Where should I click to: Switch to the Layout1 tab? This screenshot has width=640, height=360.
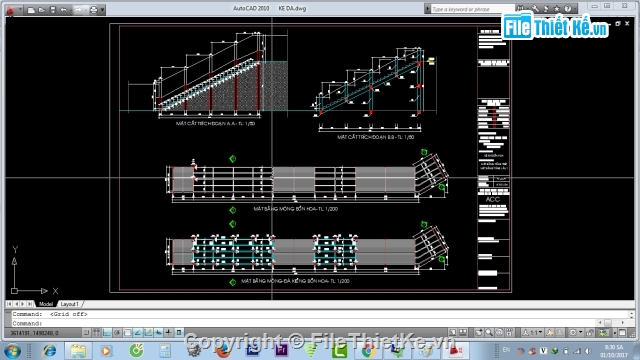[x=69, y=304]
